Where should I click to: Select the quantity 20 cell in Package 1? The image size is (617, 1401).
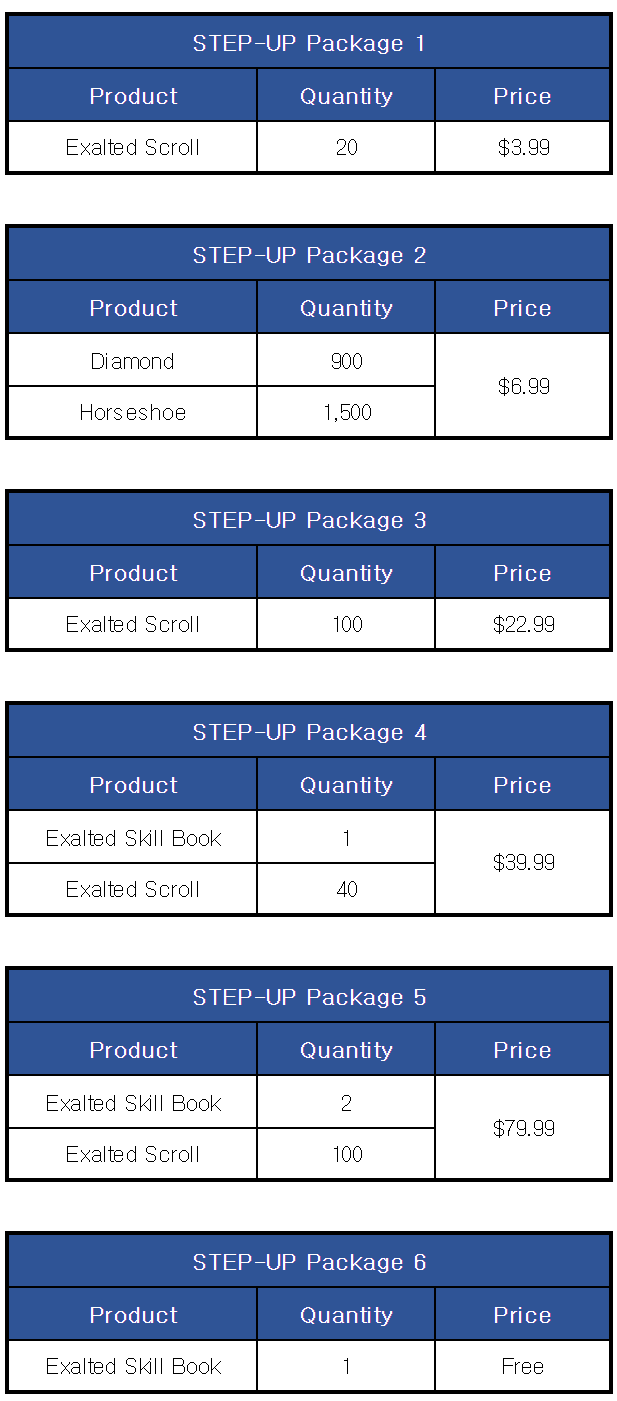pos(346,148)
